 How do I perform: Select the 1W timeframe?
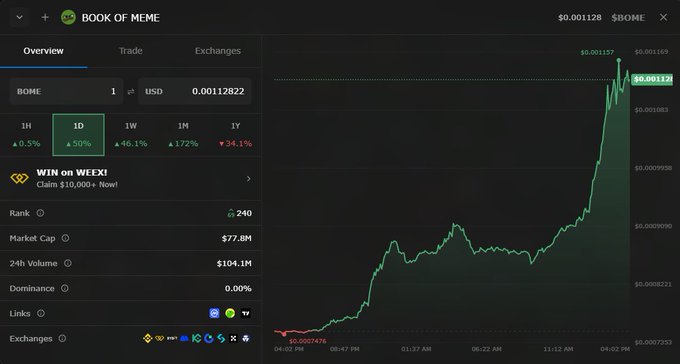point(131,134)
